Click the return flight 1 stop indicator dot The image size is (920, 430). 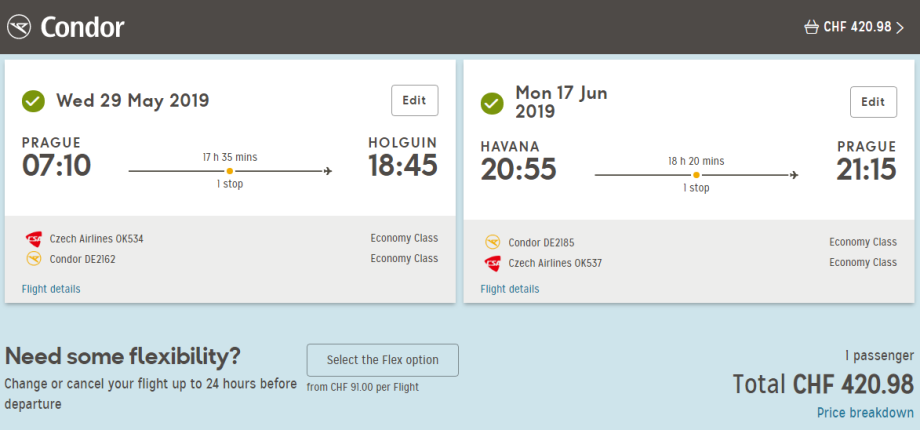(x=696, y=174)
